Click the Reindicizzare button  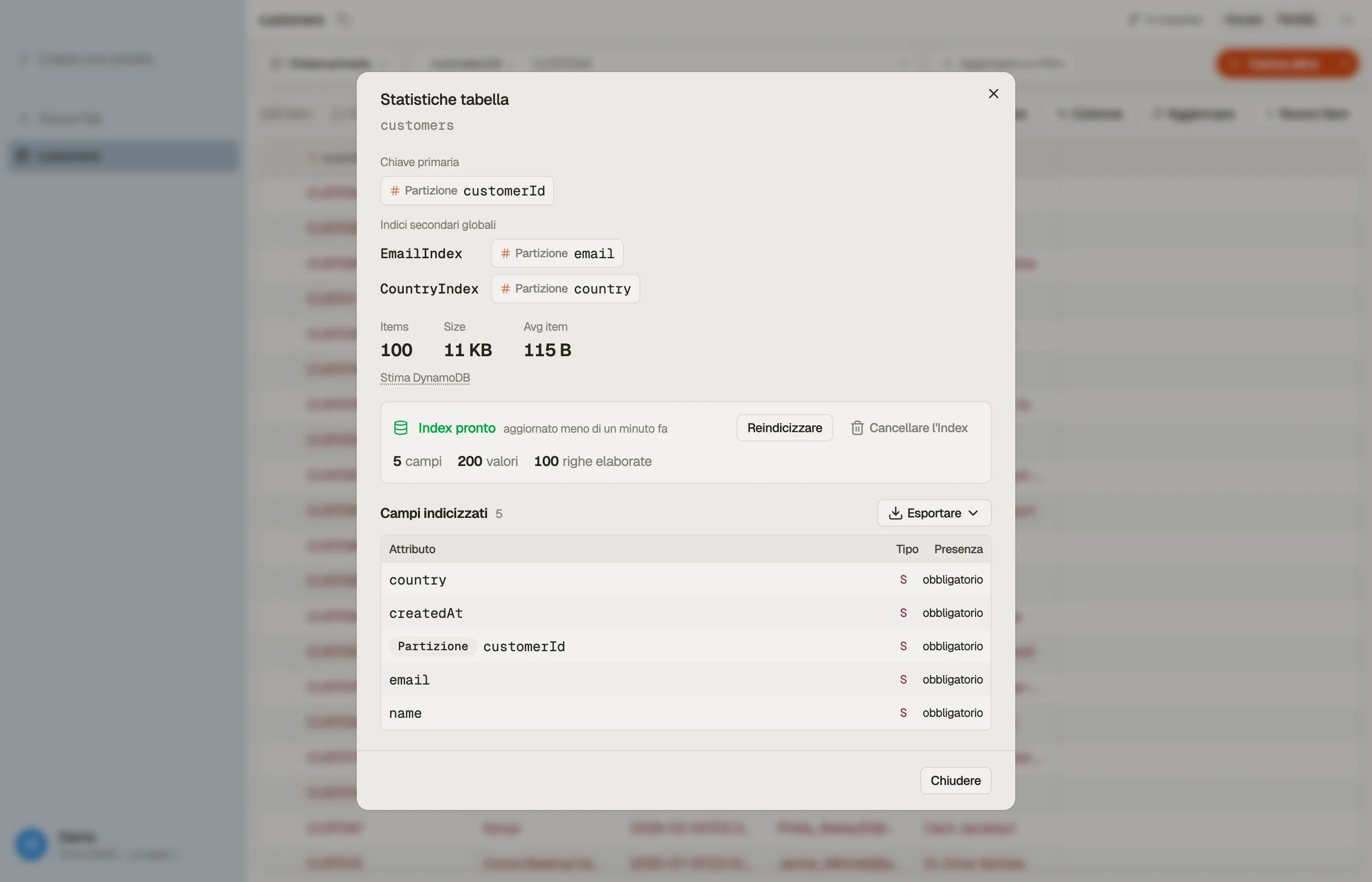point(784,428)
